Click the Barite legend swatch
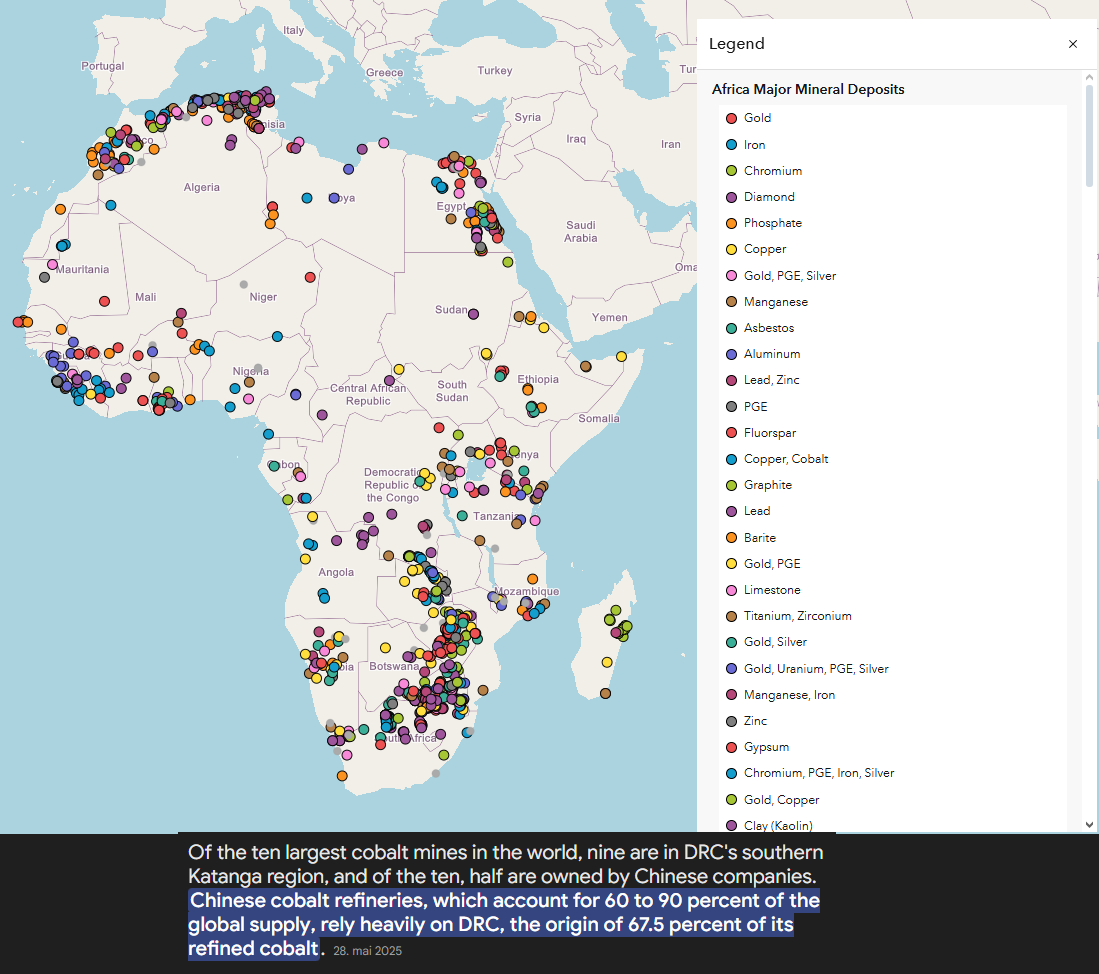Screen dimensions: 1099x974 (x=731, y=538)
